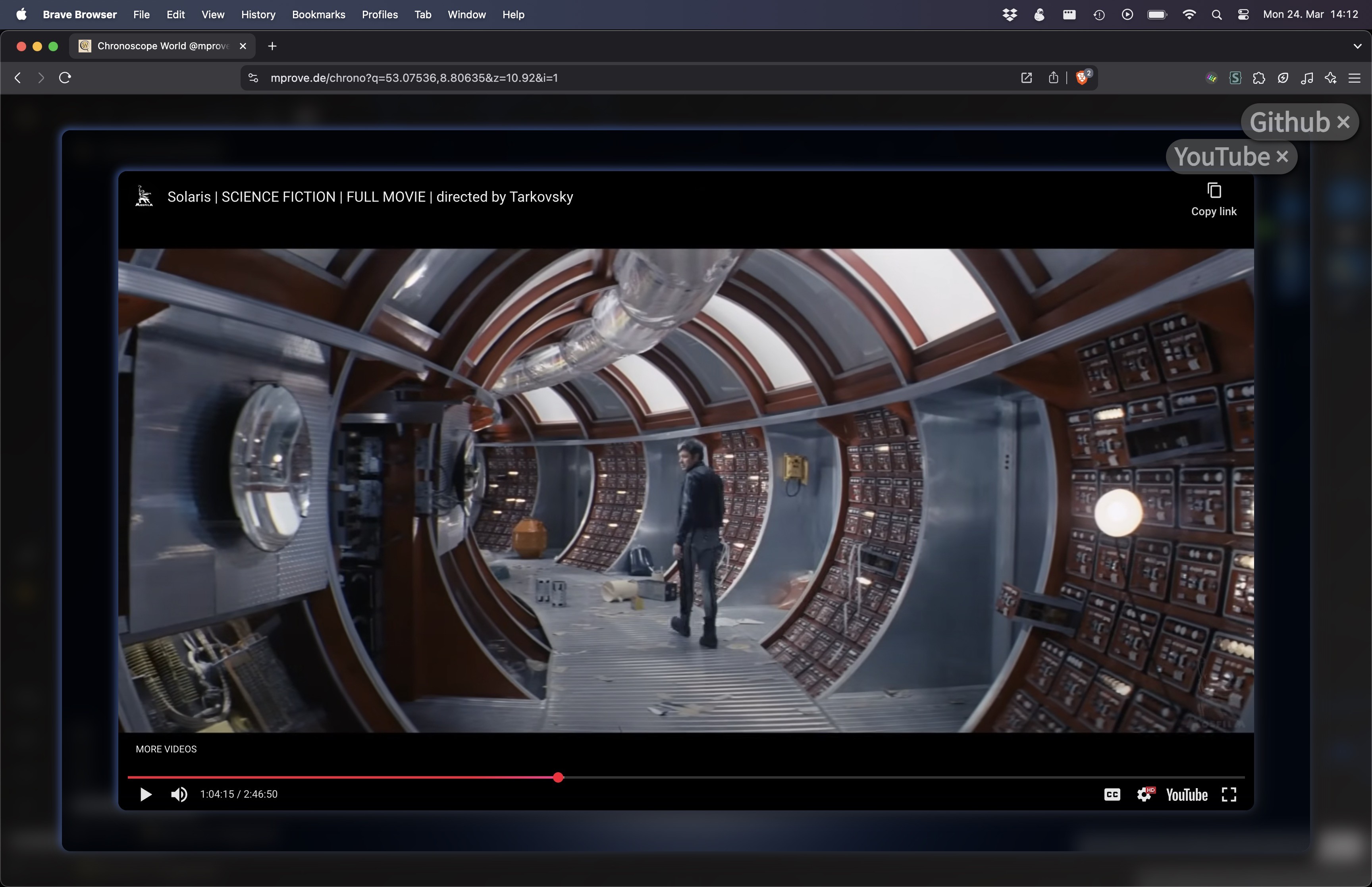Open menu bar date and time
This screenshot has height=887, width=1372.
(x=1310, y=14)
